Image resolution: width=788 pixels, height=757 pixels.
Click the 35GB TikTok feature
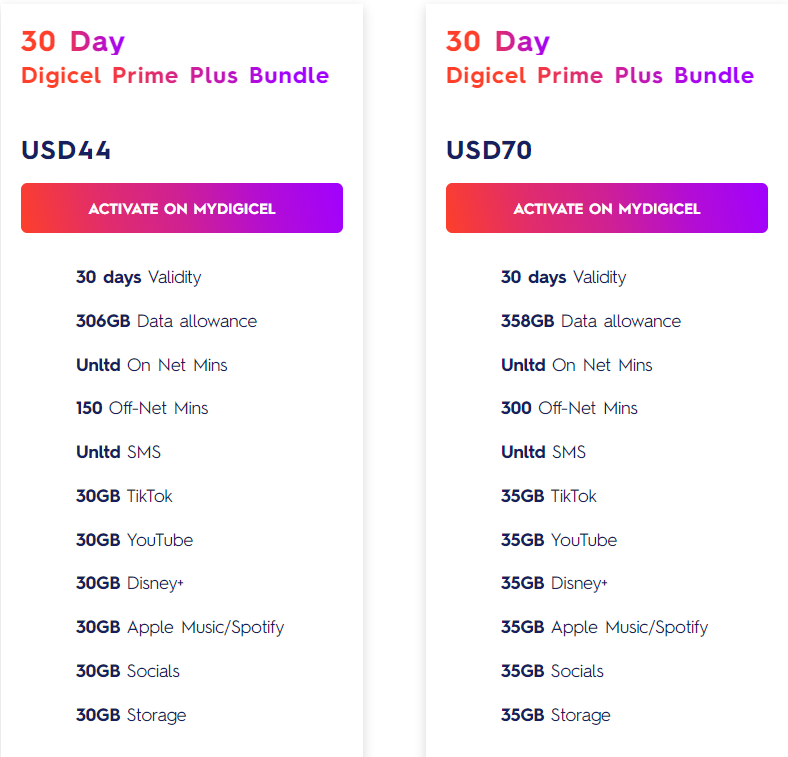[x=549, y=496]
